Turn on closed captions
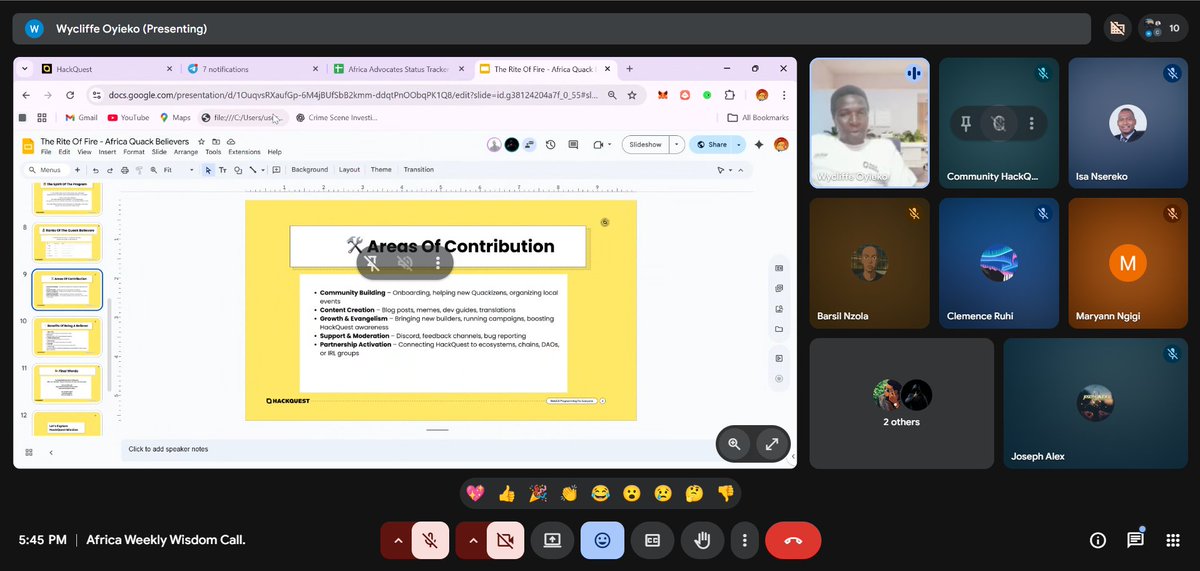1200x571 pixels. click(x=652, y=540)
